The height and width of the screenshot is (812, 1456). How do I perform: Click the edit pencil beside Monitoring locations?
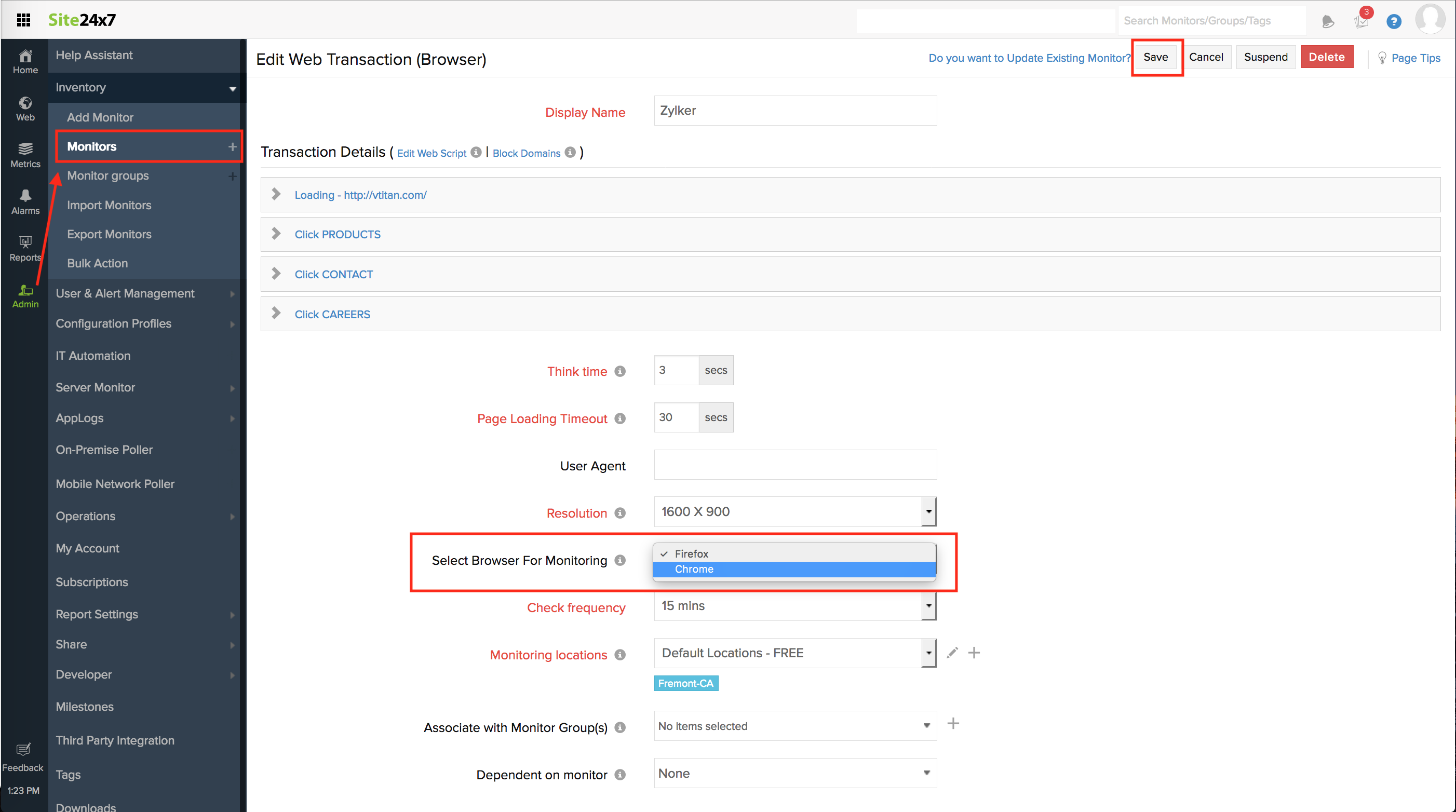[x=952, y=653]
